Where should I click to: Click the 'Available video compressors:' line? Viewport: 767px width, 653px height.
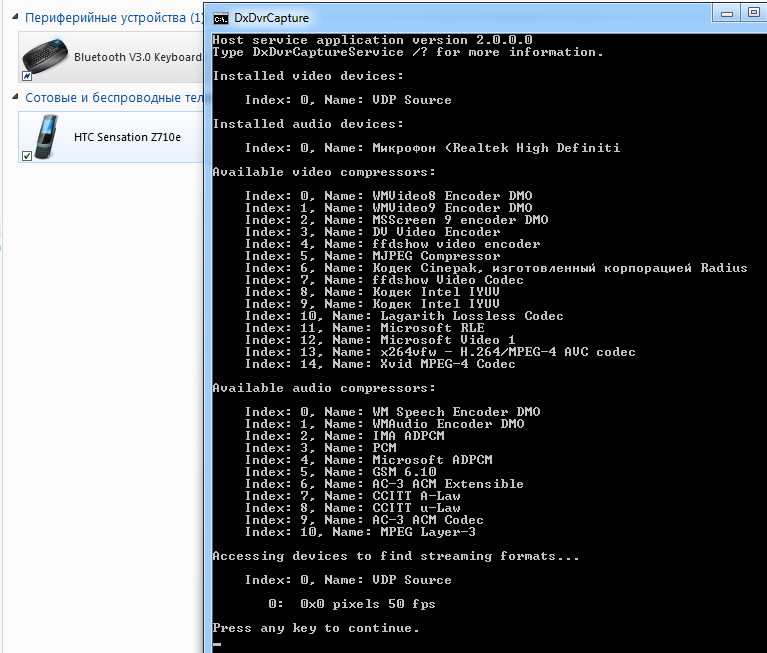(324, 172)
